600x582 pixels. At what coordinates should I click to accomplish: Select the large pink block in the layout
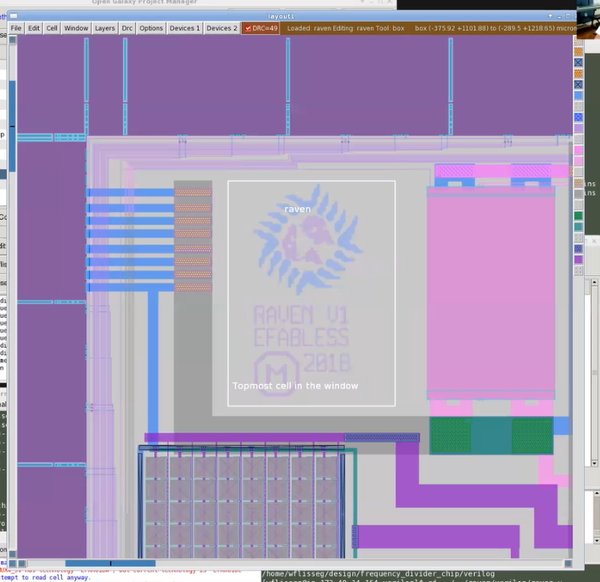(491, 293)
